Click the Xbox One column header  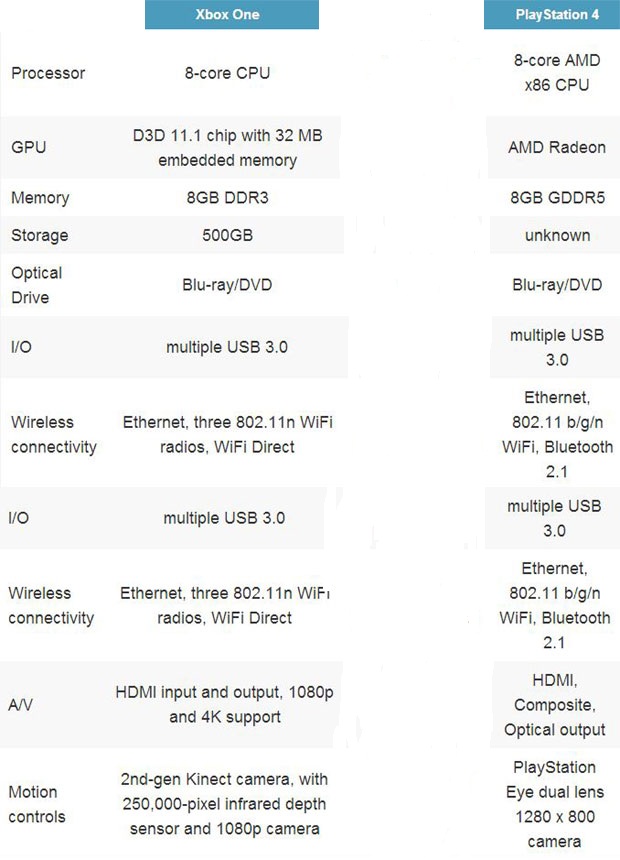tap(231, 15)
